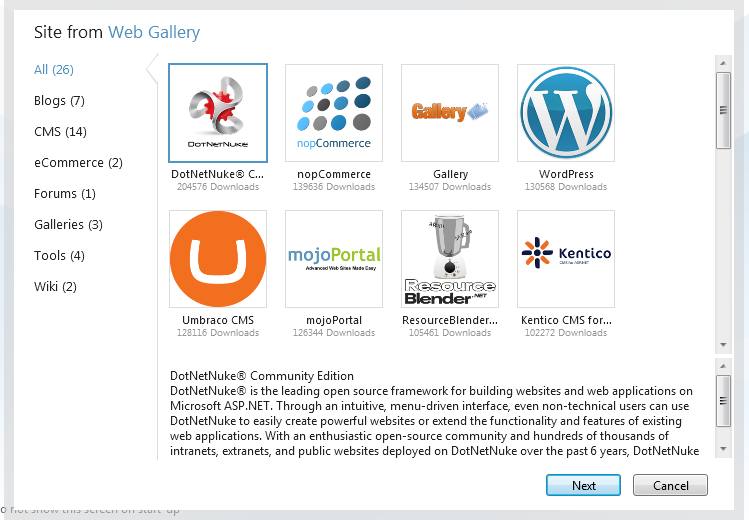Filter by Blogs (7) category

click(x=59, y=101)
